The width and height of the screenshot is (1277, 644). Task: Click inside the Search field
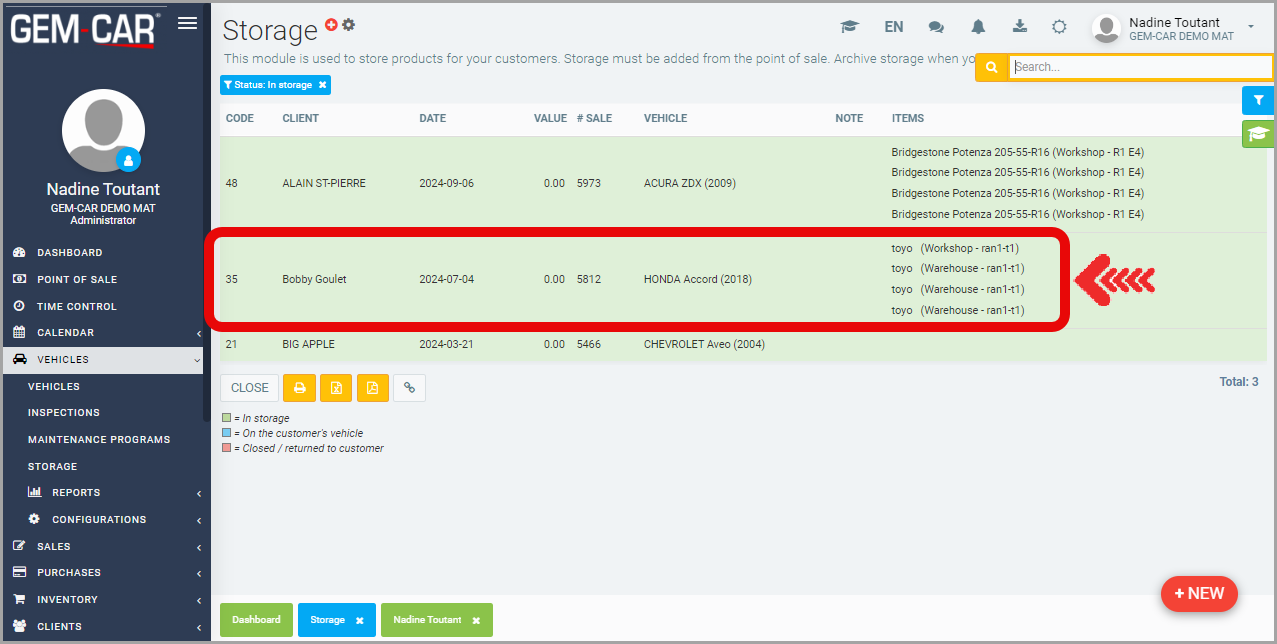pyautogui.click(x=1138, y=67)
